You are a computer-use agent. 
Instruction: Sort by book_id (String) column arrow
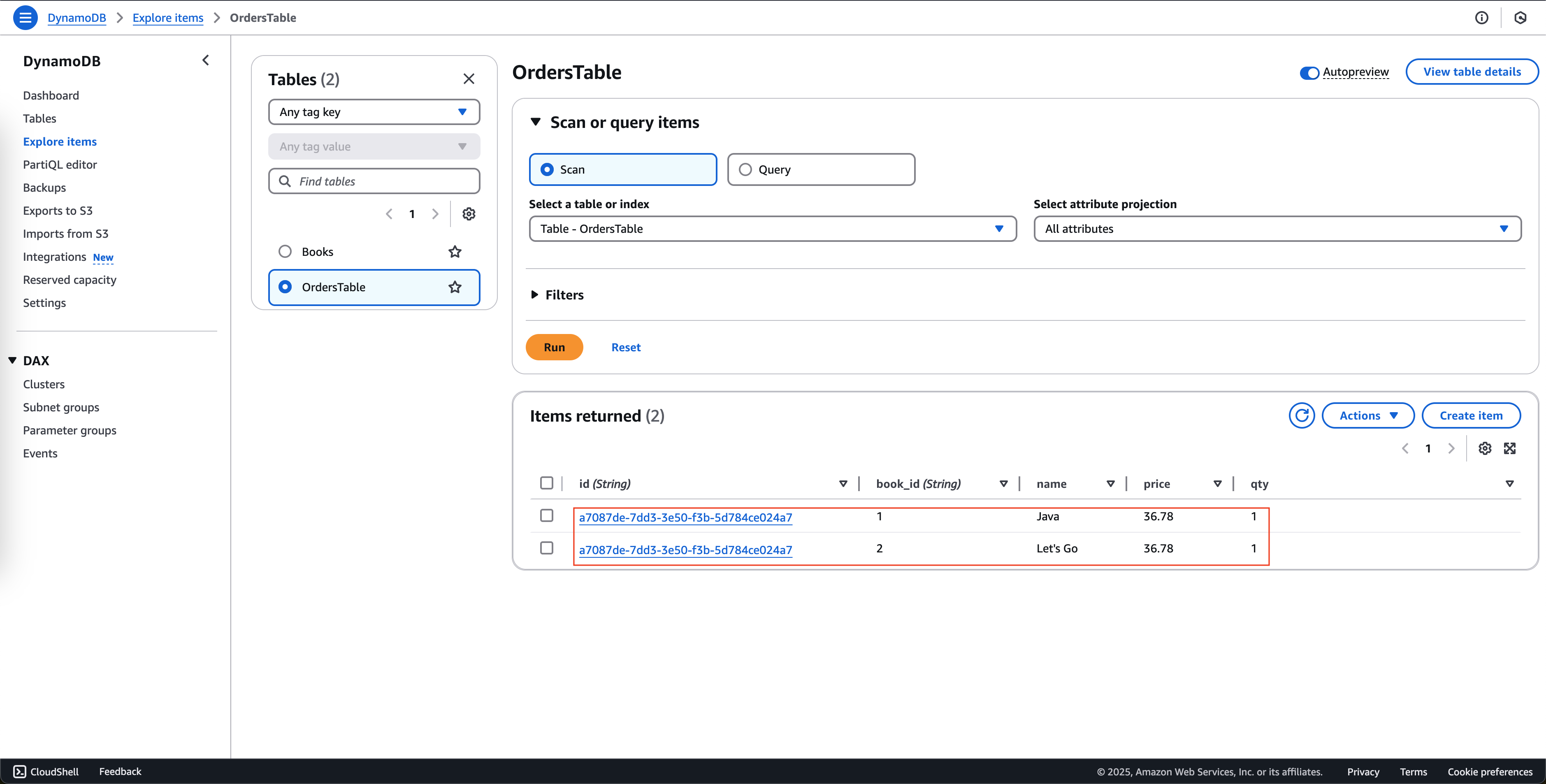pos(1003,483)
